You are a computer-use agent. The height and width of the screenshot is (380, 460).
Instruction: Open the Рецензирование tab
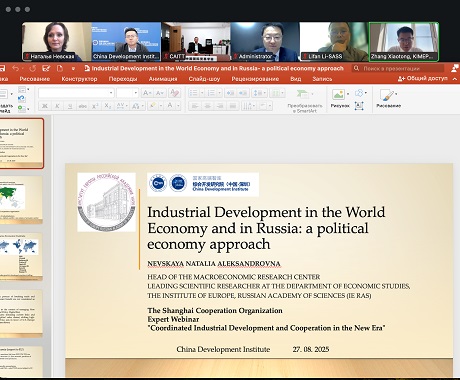coord(255,79)
